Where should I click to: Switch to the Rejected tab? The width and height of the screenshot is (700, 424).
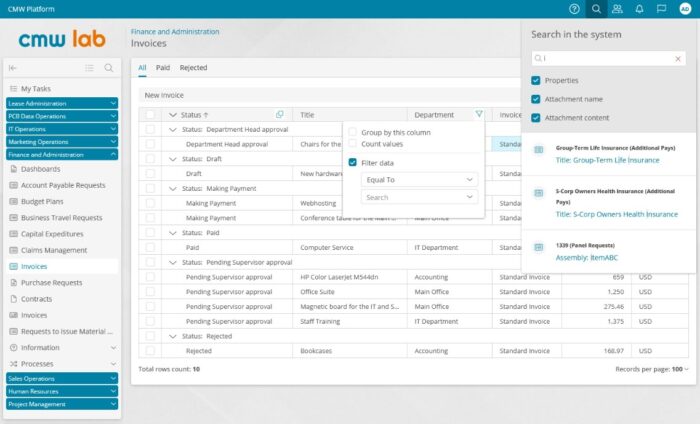tap(193, 68)
